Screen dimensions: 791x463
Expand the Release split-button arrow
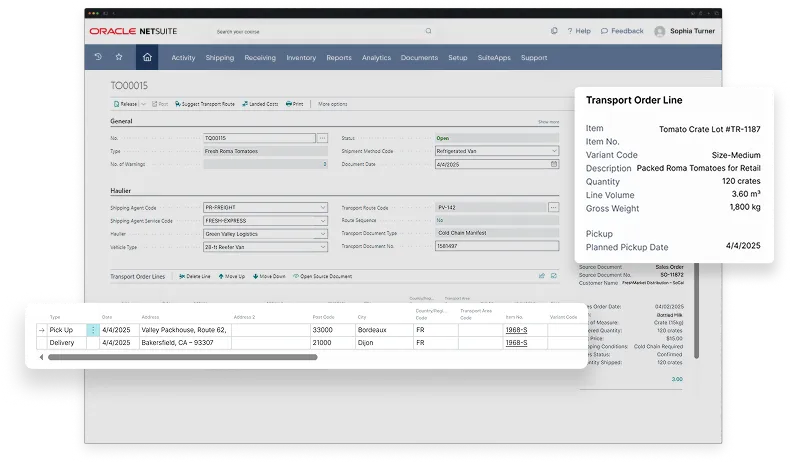[143, 104]
